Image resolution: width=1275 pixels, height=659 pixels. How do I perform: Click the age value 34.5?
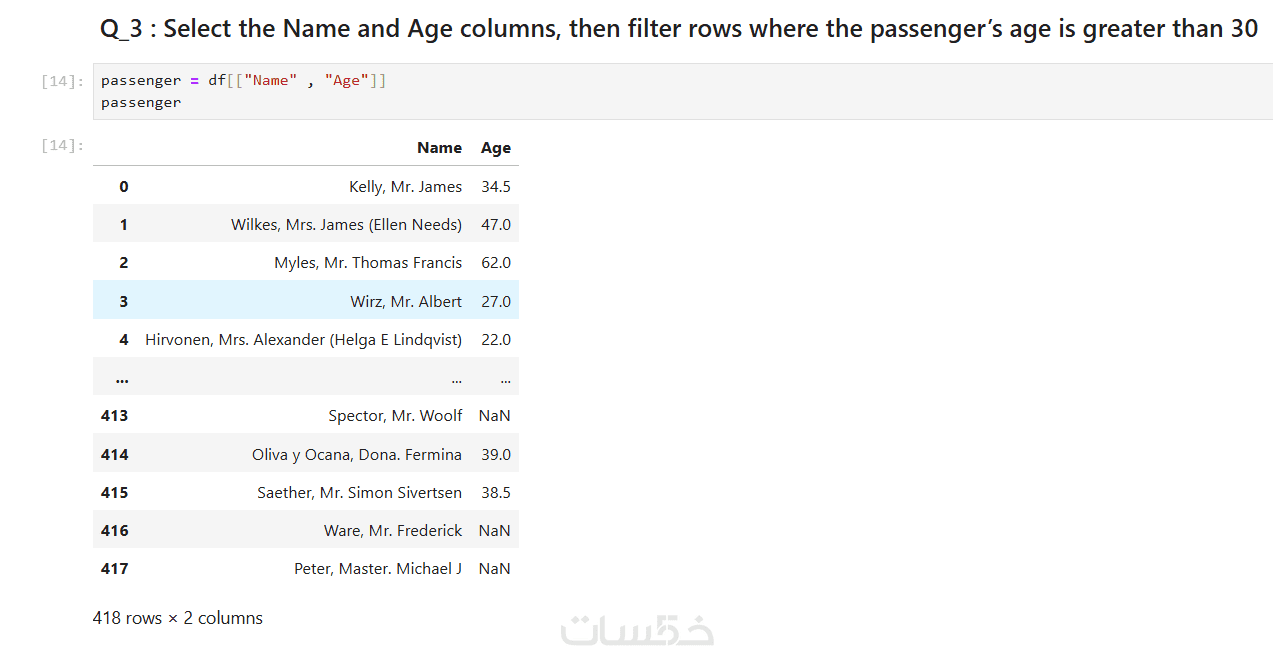(x=495, y=187)
